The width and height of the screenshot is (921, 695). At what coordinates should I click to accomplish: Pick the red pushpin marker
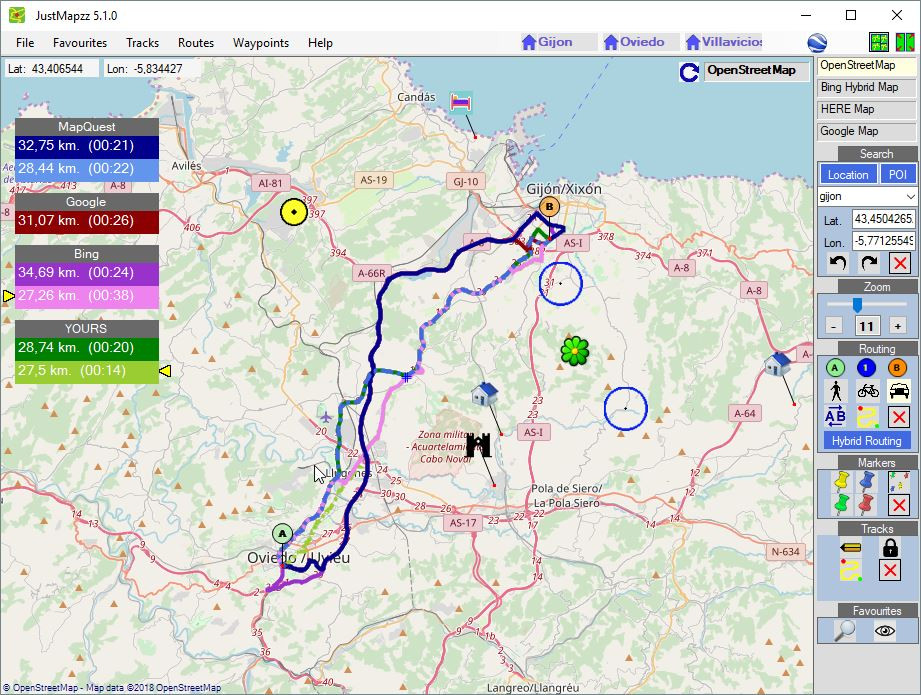866,504
